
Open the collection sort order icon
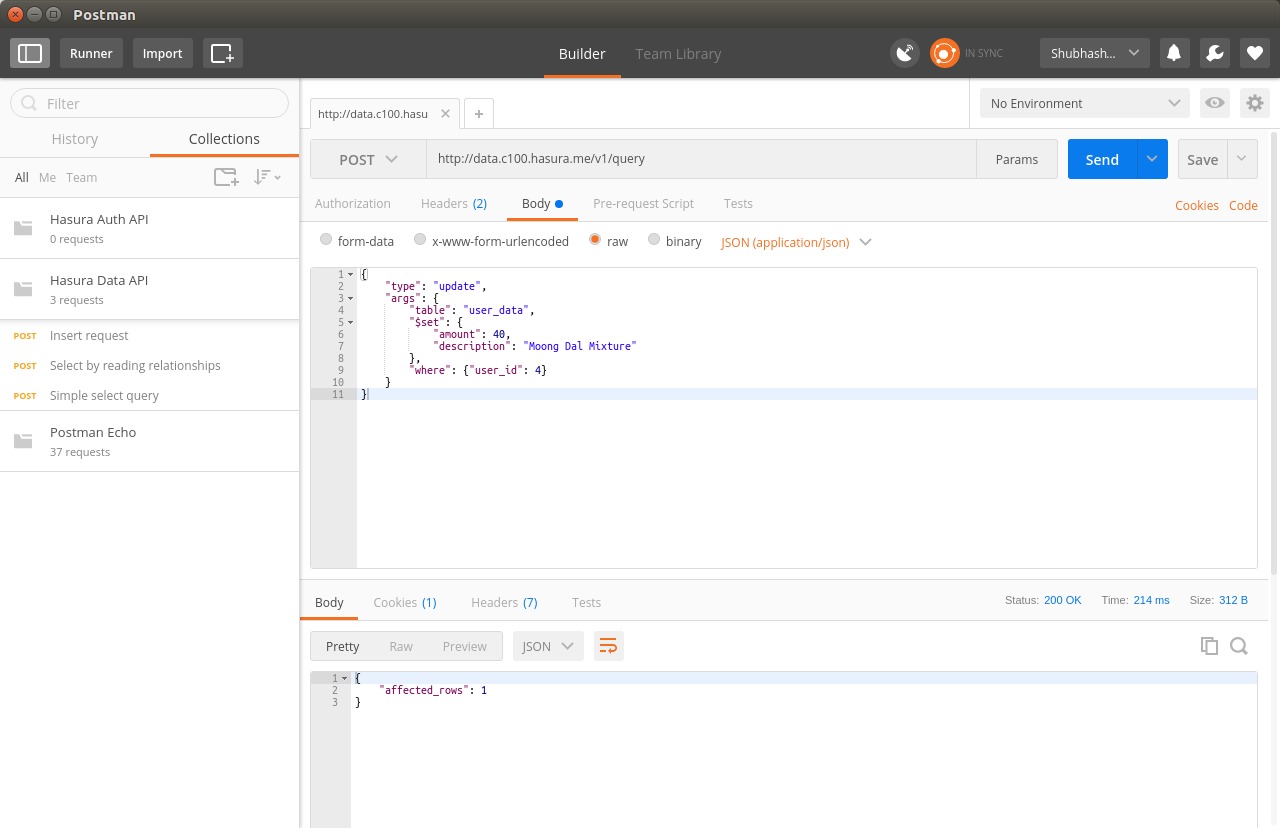[x=267, y=177]
